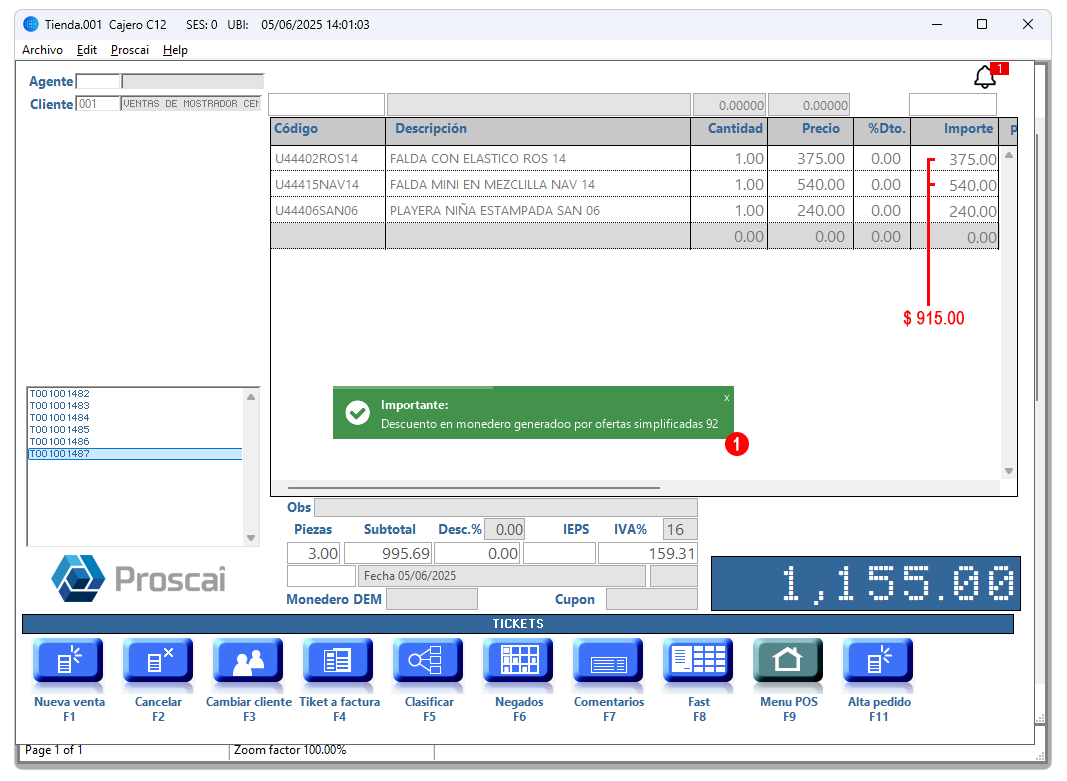The image size is (1067, 781).
Task: Click the TICKETS section header bar
Action: tap(518, 624)
